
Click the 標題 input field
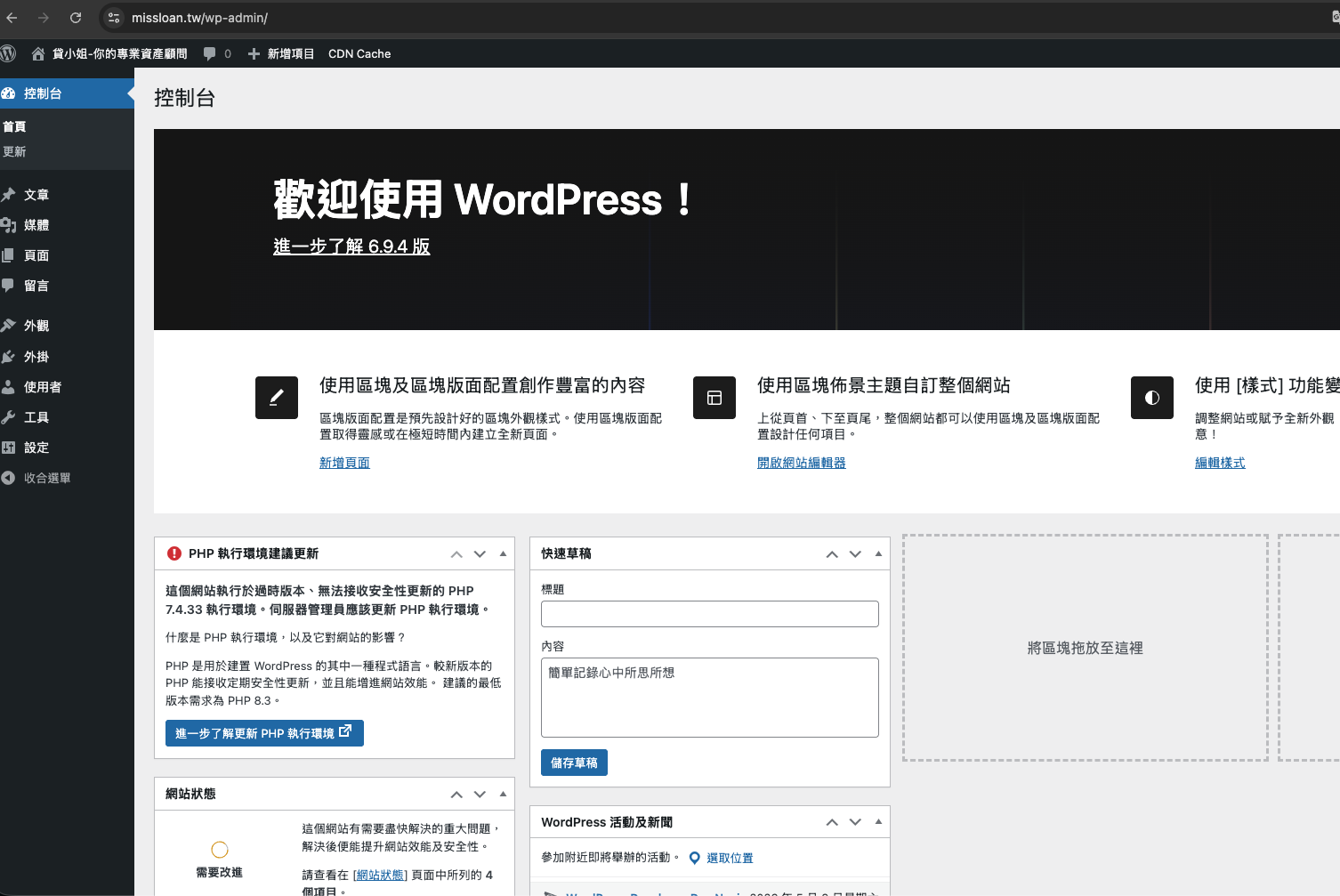pos(709,613)
